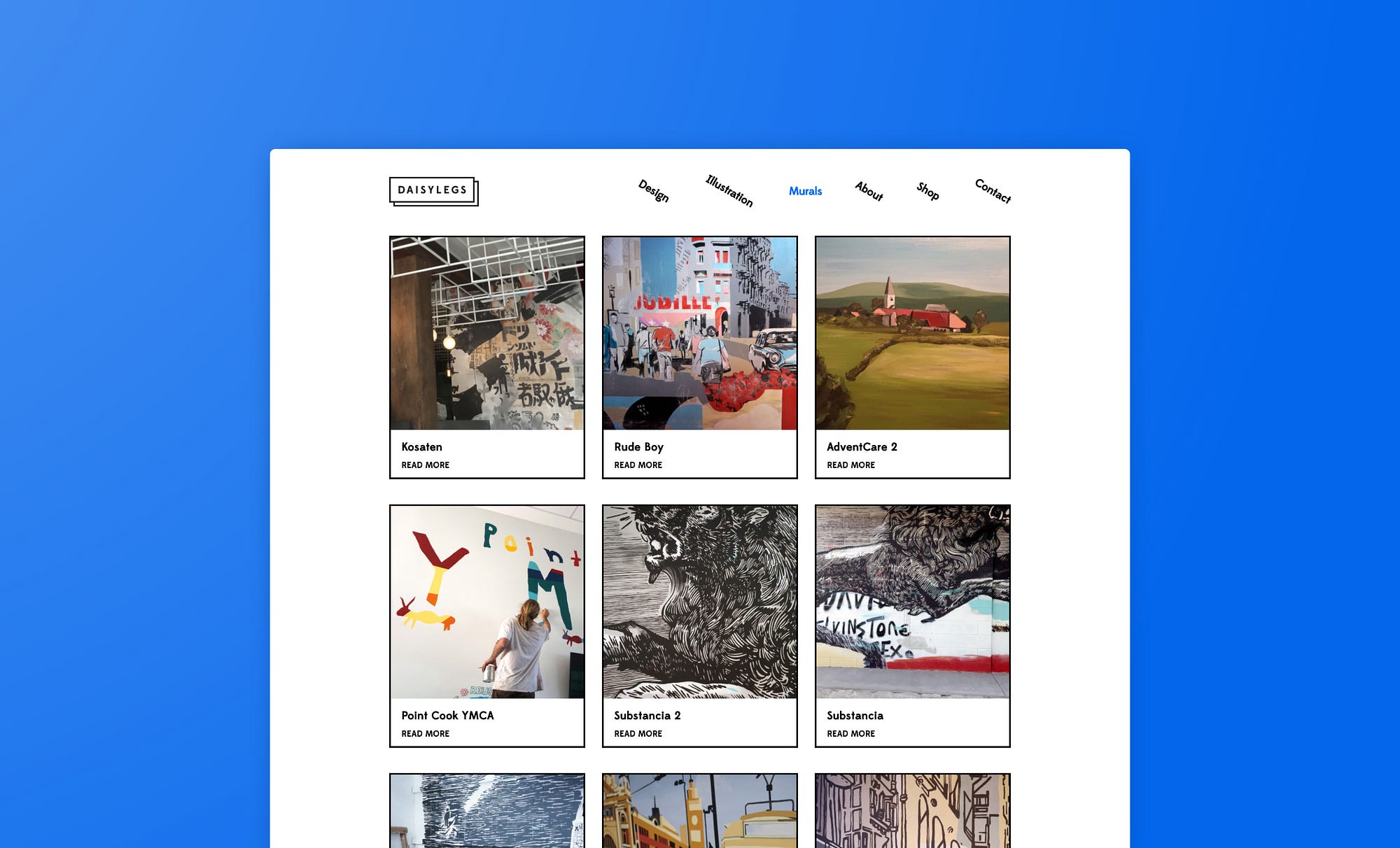Viewport: 1400px width, 848px height.
Task: Select the Murals nav item
Action: point(805,191)
